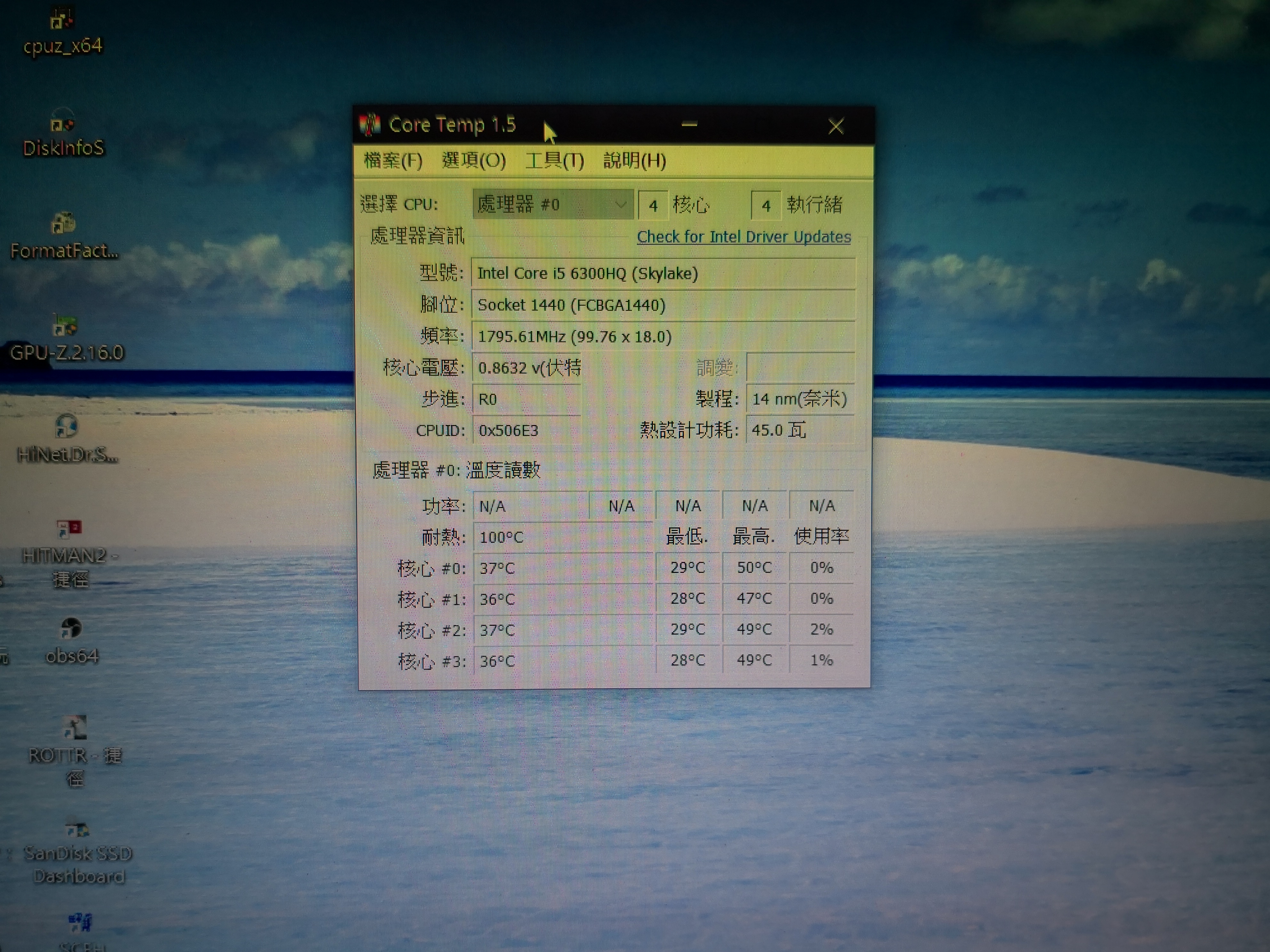Select the GPU-Z.2.16.0 desktop icon
Screen dimensions: 1270x952
(x=66, y=338)
